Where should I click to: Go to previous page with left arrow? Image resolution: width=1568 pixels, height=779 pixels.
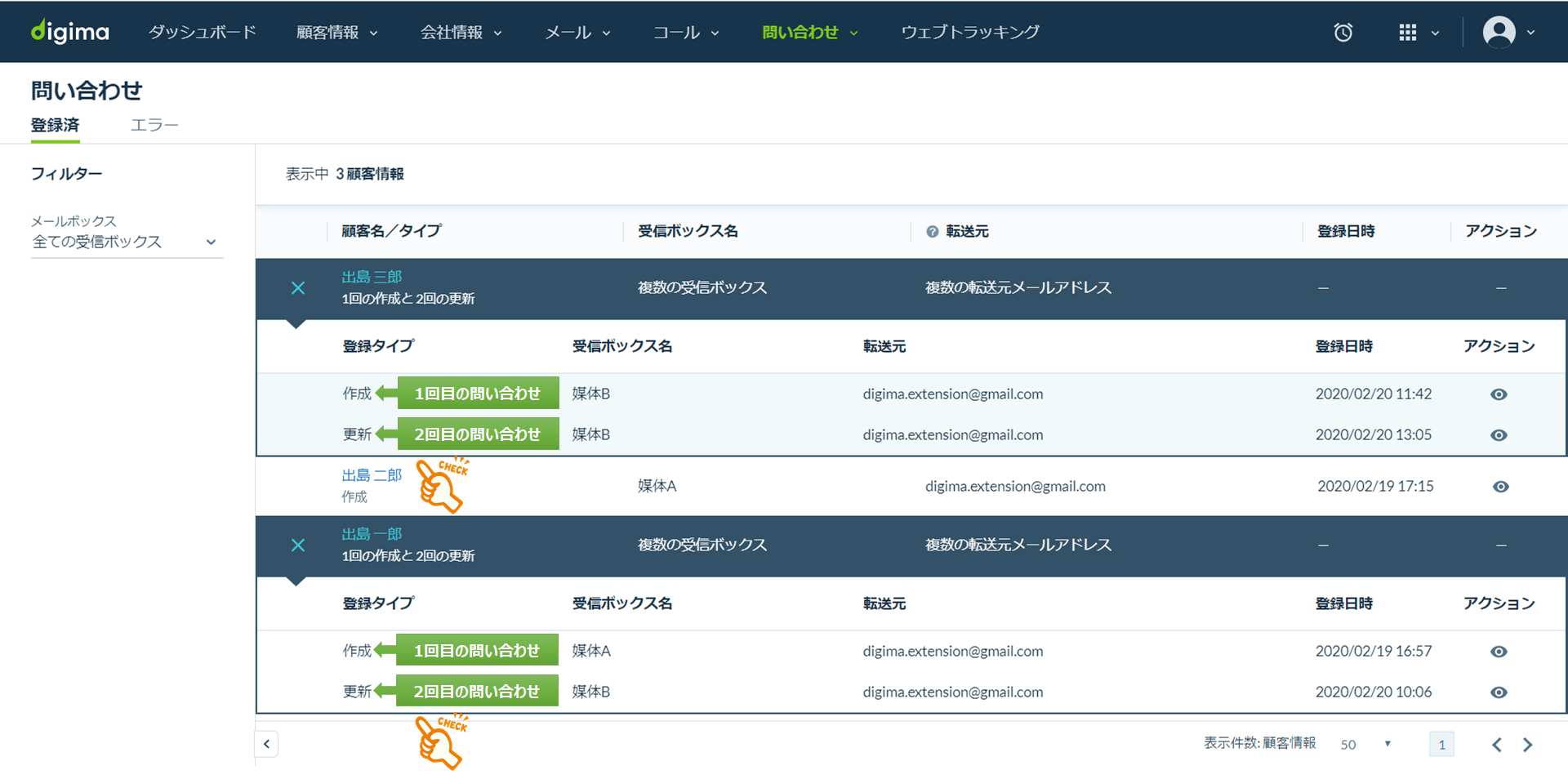1496,745
